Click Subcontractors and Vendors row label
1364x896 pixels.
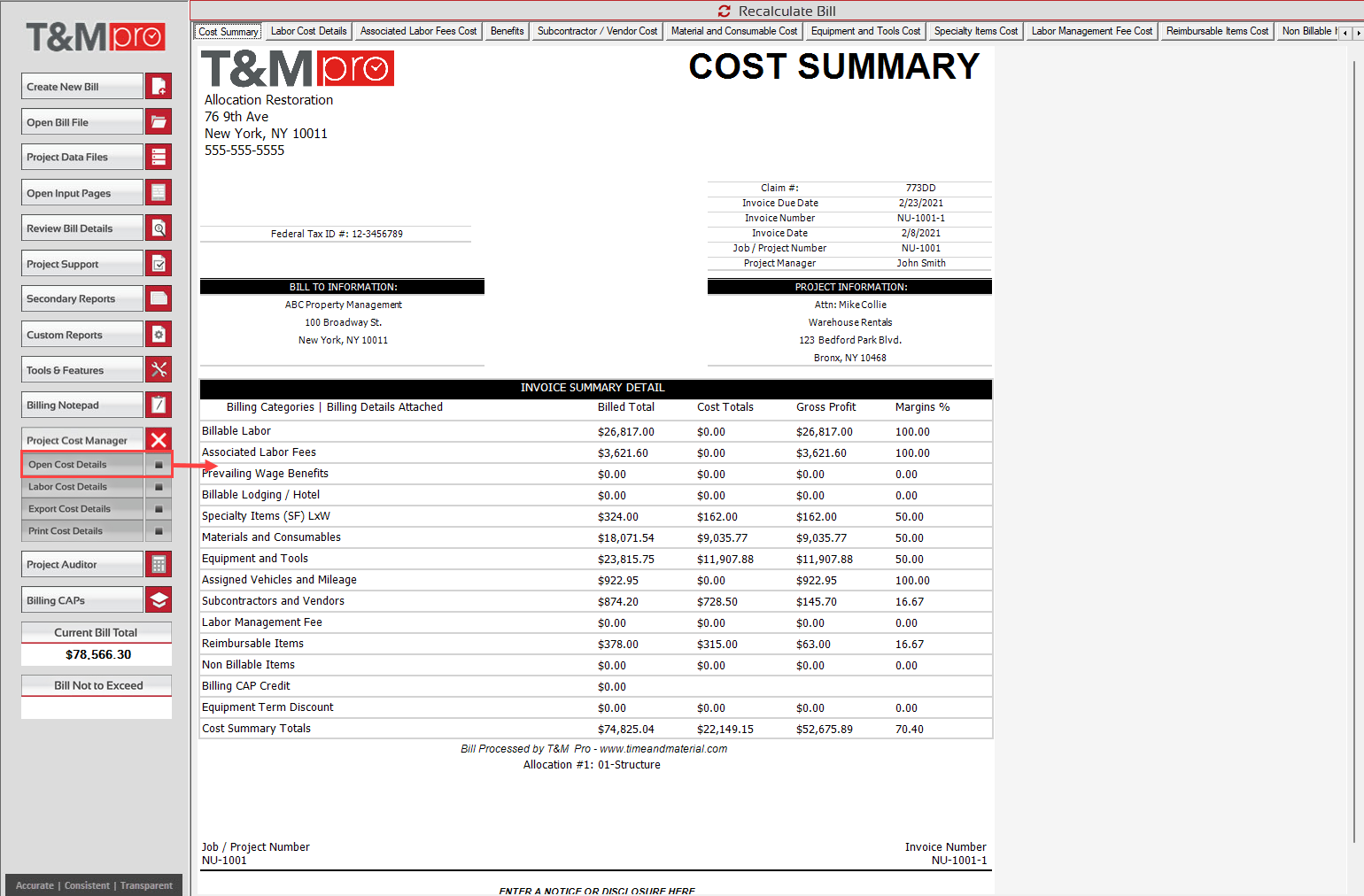pos(273,601)
